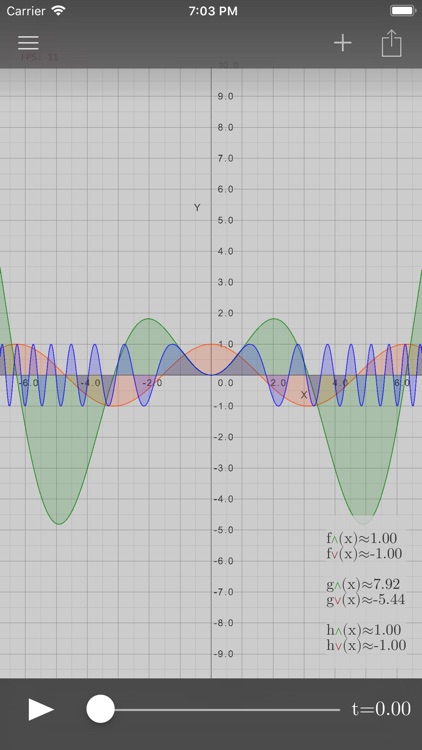Tap the -2.0 tick label on the X axis
The width and height of the screenshot is (422, 750).
coord(152,383)
